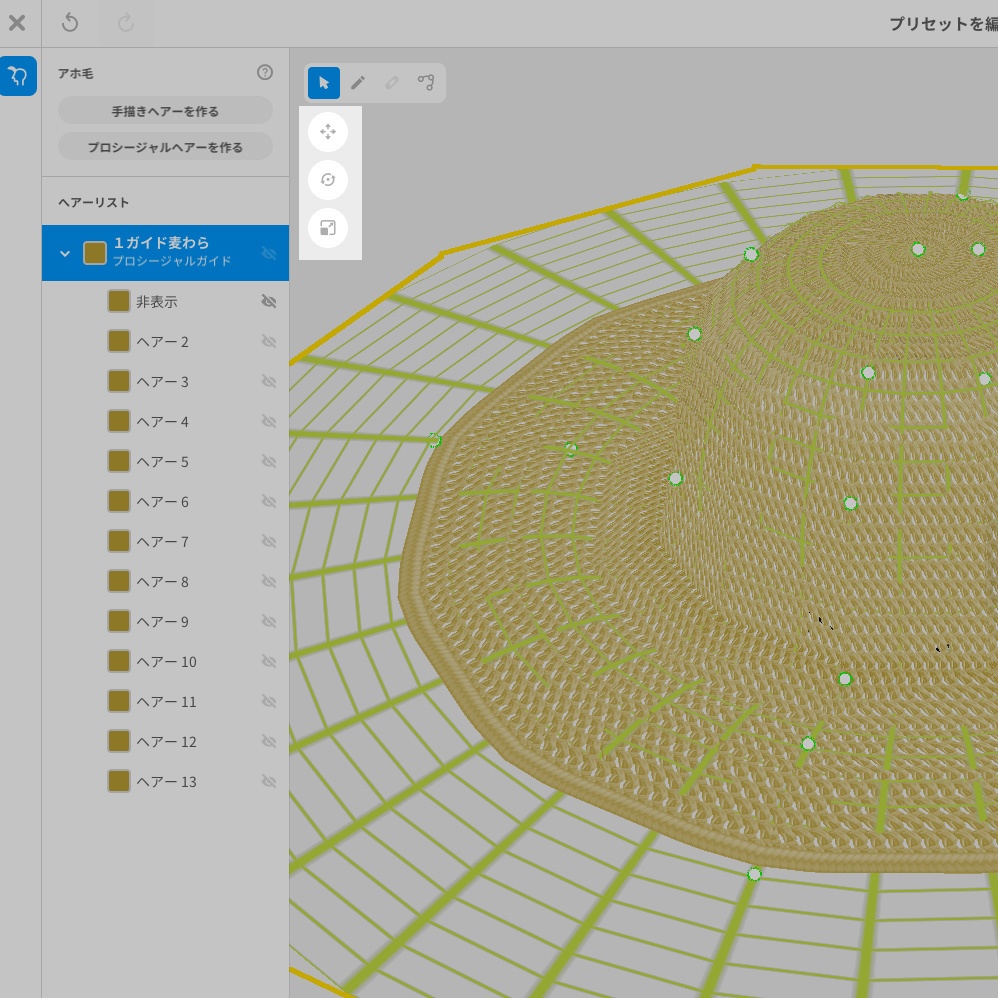The width and height of the screenshot is (998, 998).
Task: Open the hair (アホ毛) sidebar tab
Action: click(x=18, y=76)
